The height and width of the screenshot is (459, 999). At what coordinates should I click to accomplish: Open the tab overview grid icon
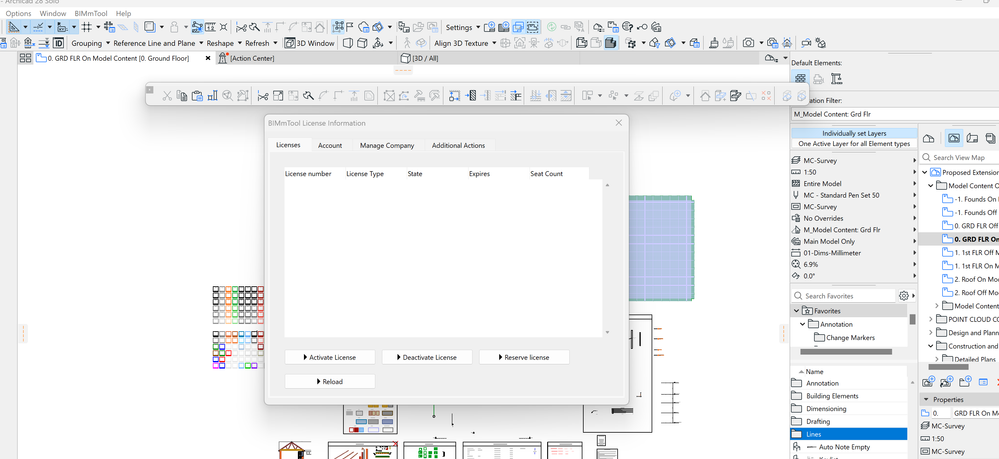tap(24, 59)
